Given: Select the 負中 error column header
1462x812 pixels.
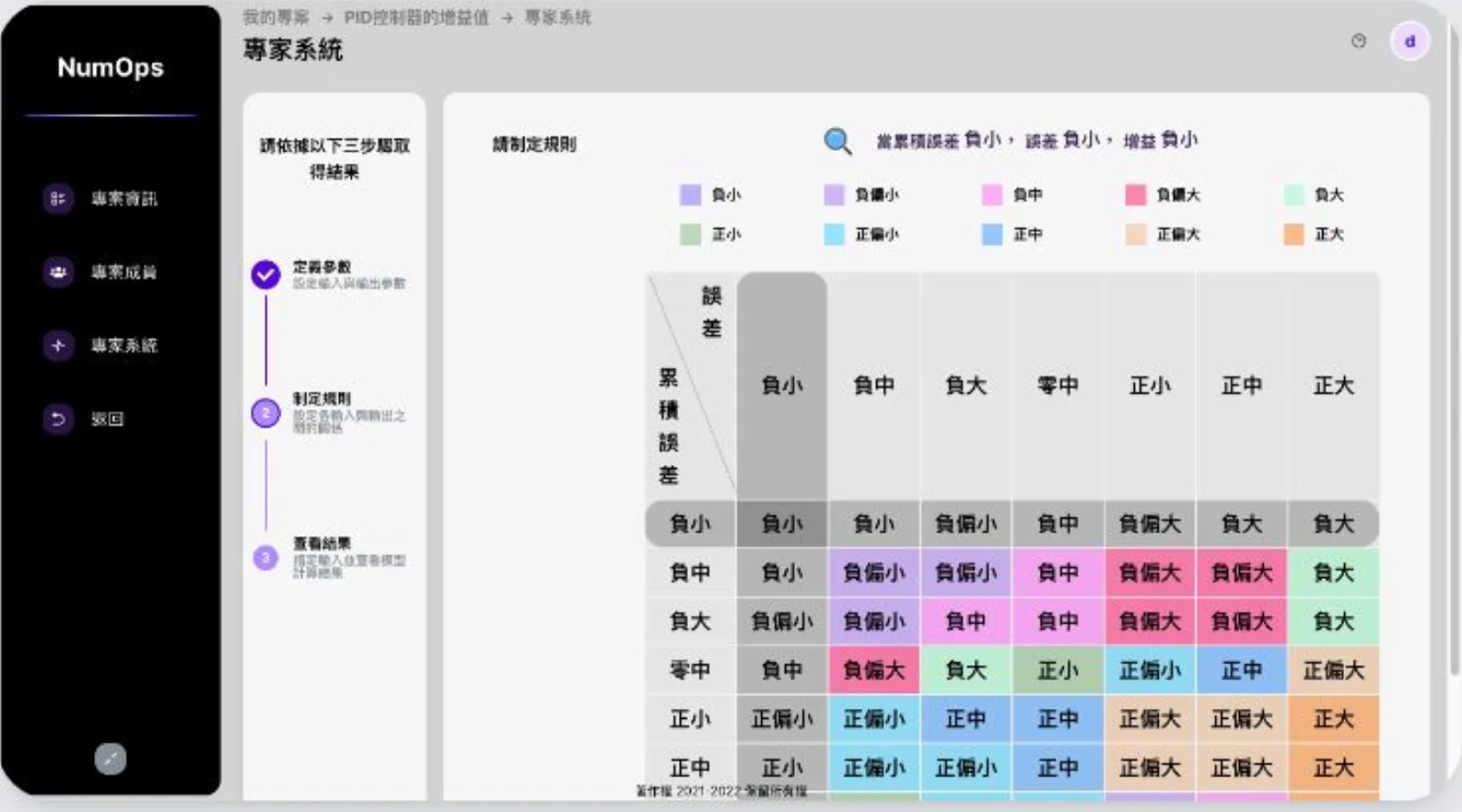Looking at the screenshot, I should [x=874, y=385].
